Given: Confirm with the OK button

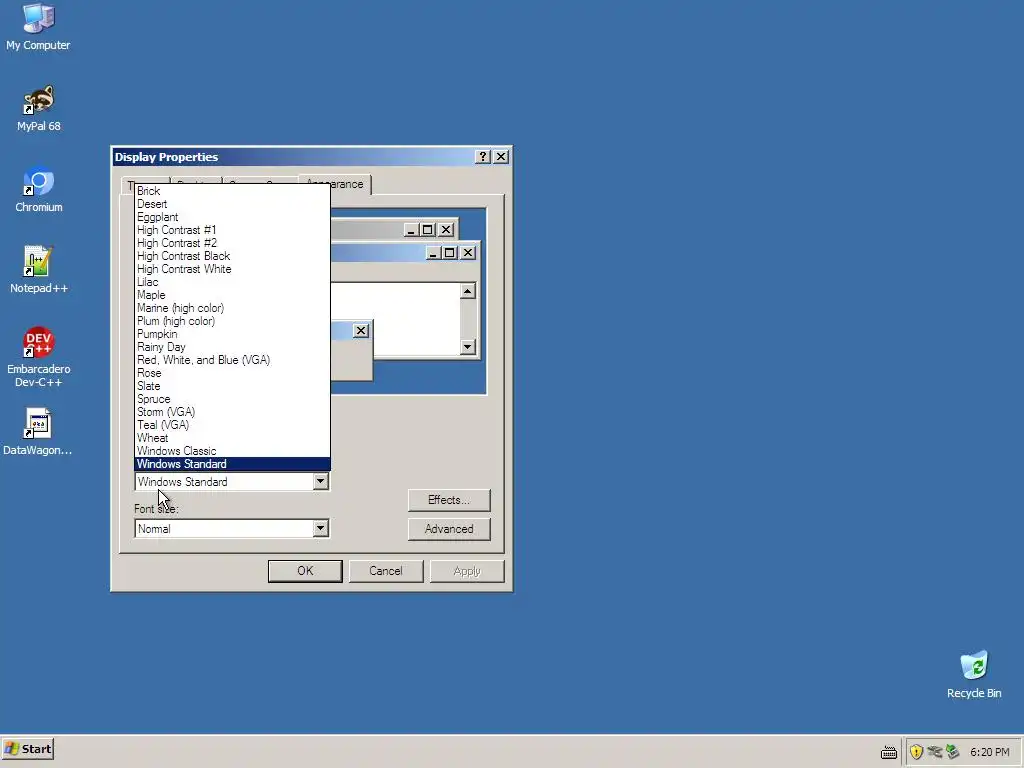Looking at the screenshot, I should click(305, 571).
